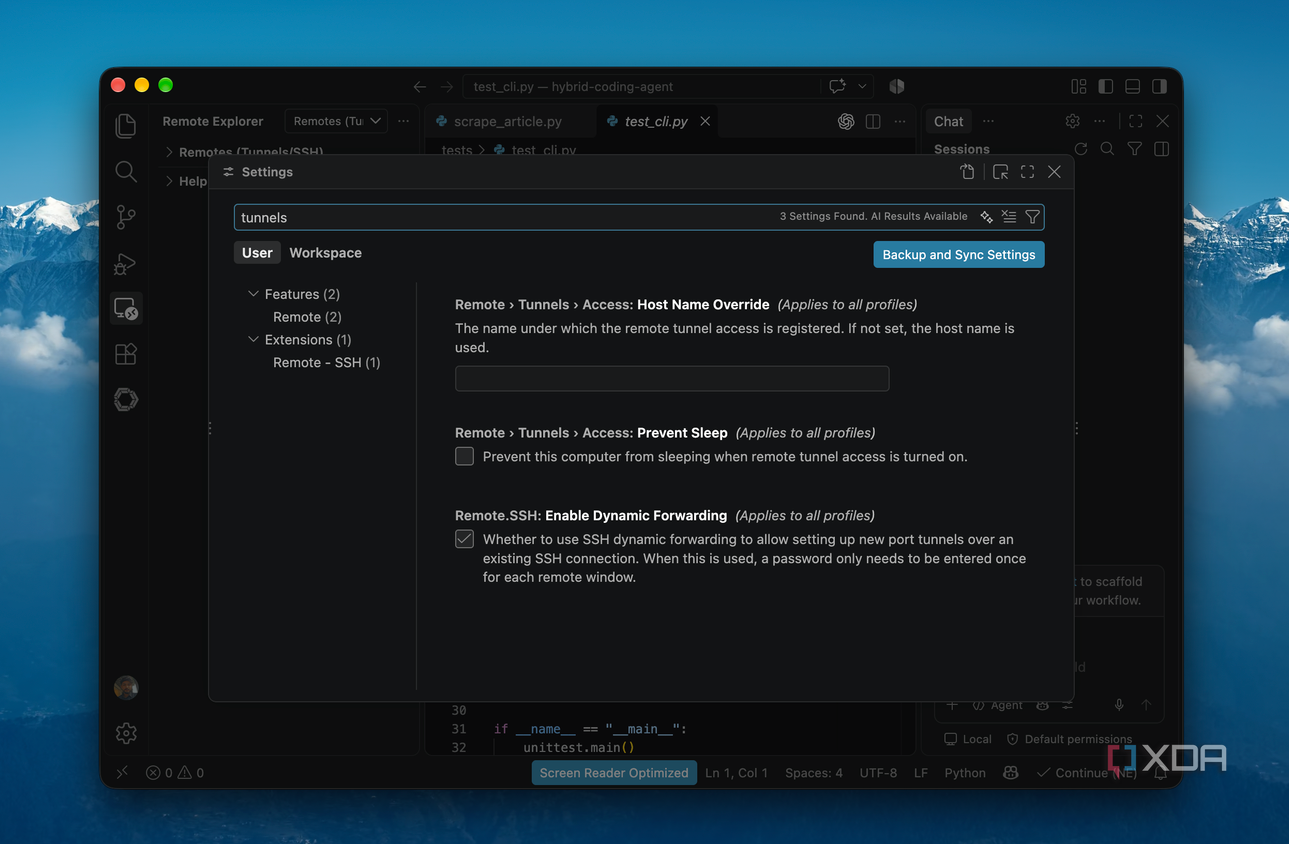Viewport: 1289px width, 844px height.
Task: Open the Extensions view
Action: (x=126, y=354)
